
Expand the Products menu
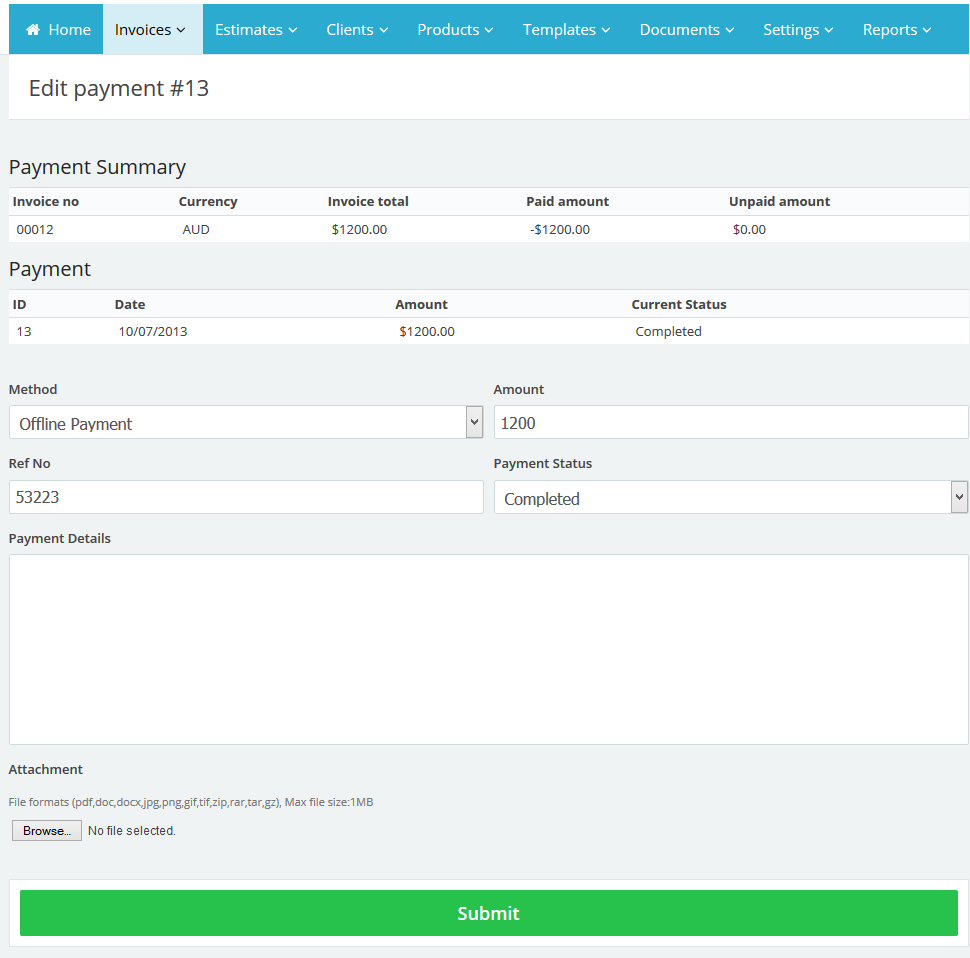point(455,30)
